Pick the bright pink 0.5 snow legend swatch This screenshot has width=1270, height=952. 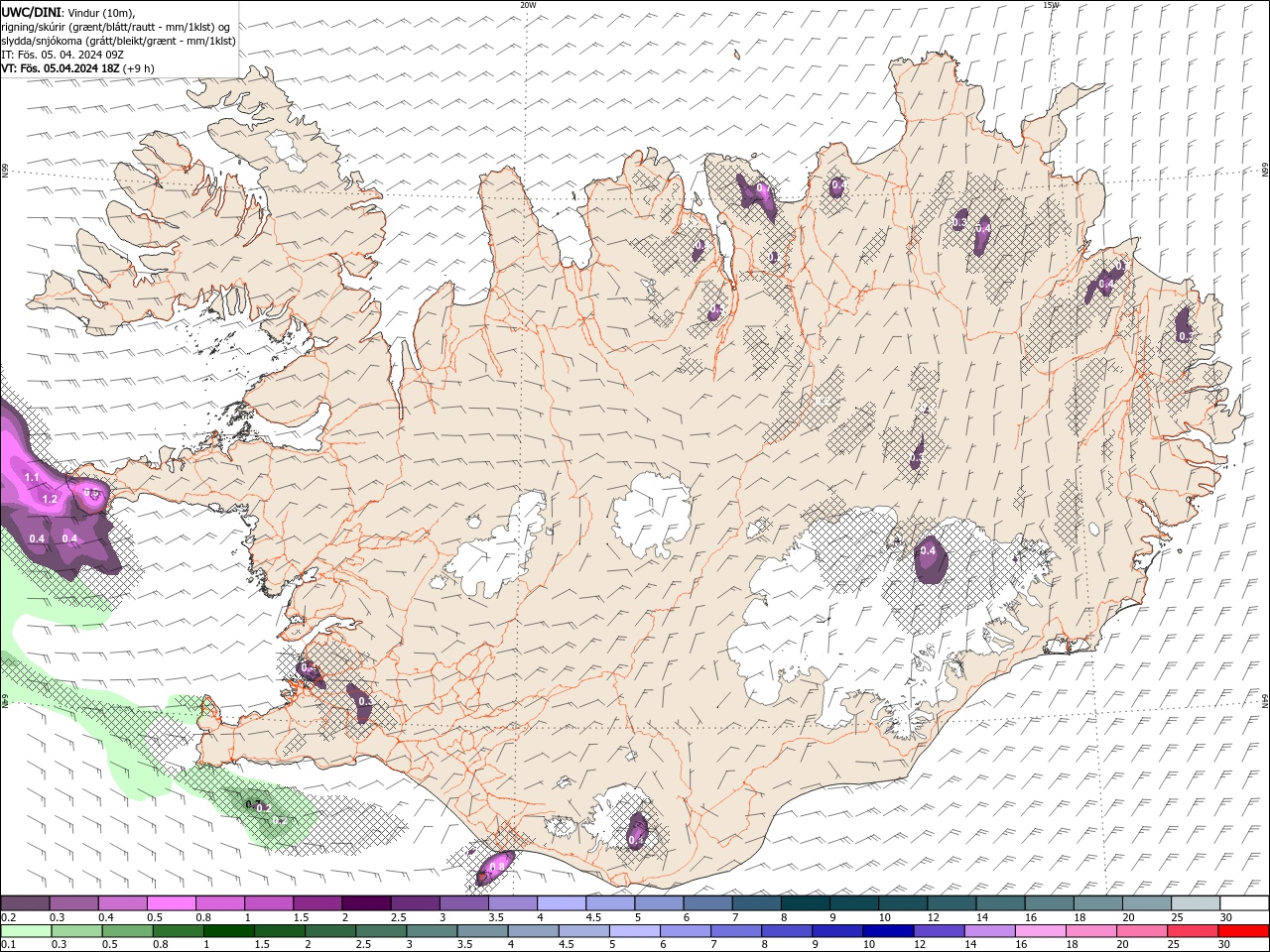(x=171, y=903)
